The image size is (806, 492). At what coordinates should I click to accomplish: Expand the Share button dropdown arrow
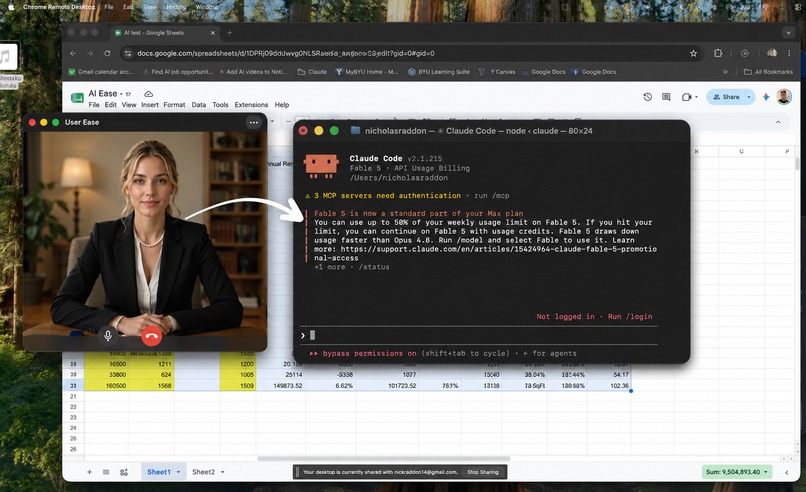(x=749, y=97)
